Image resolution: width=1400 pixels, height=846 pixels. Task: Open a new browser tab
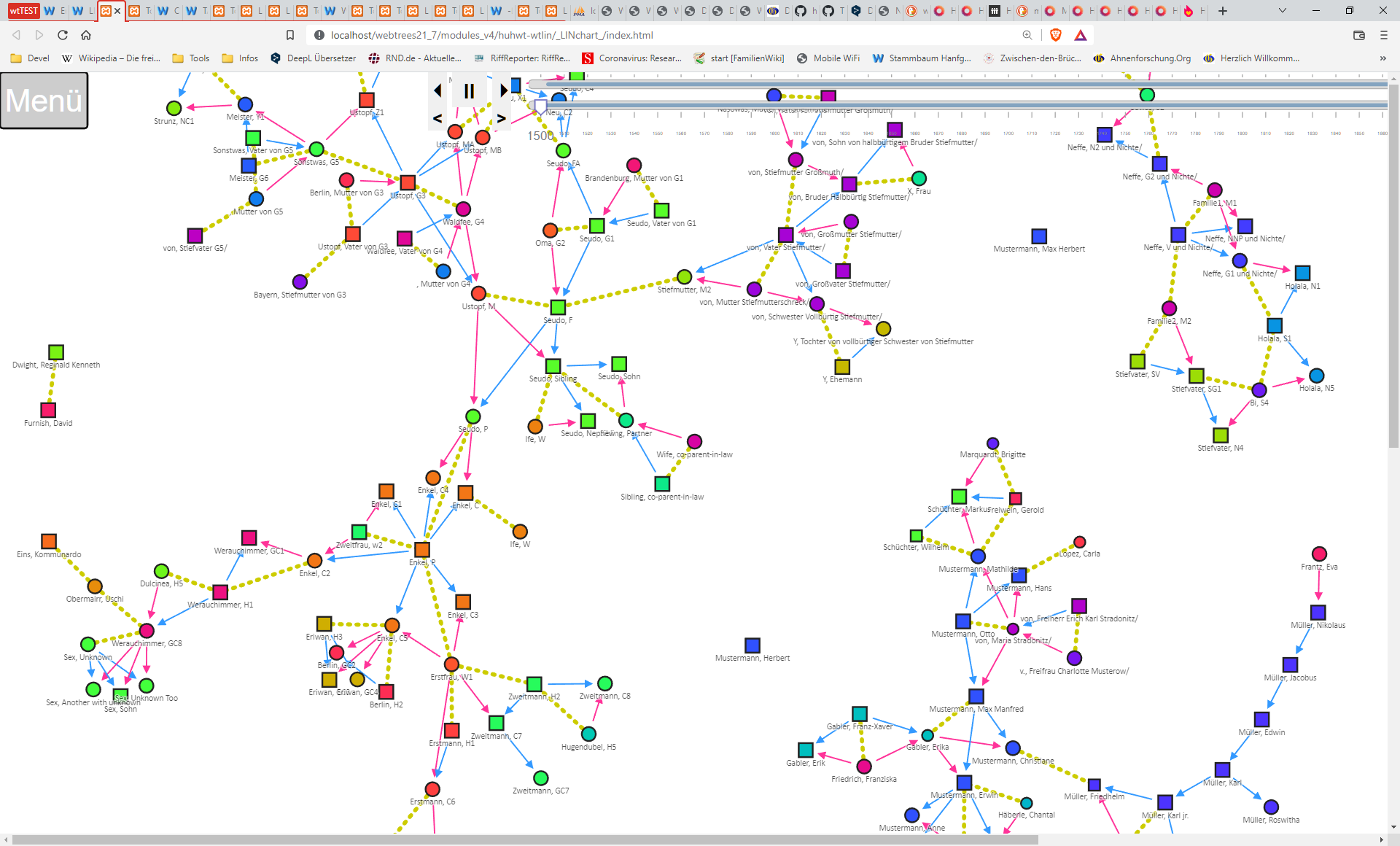[1223, 11]
